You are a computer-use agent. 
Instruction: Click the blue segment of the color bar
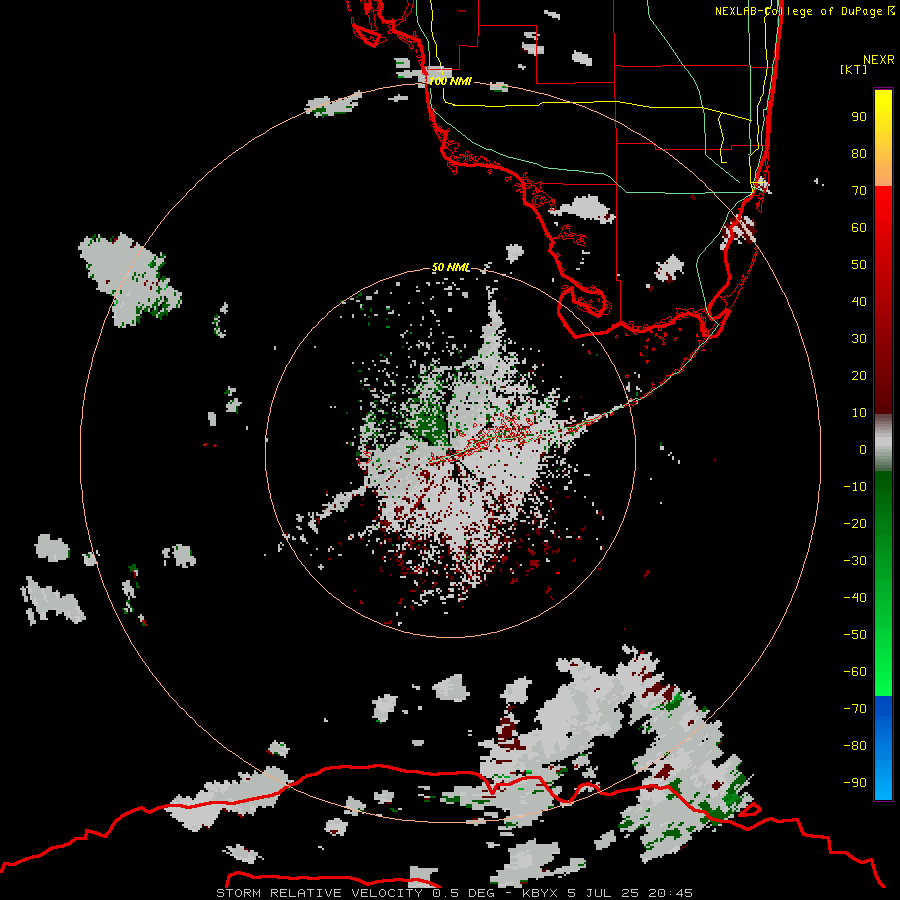point(883,748)
